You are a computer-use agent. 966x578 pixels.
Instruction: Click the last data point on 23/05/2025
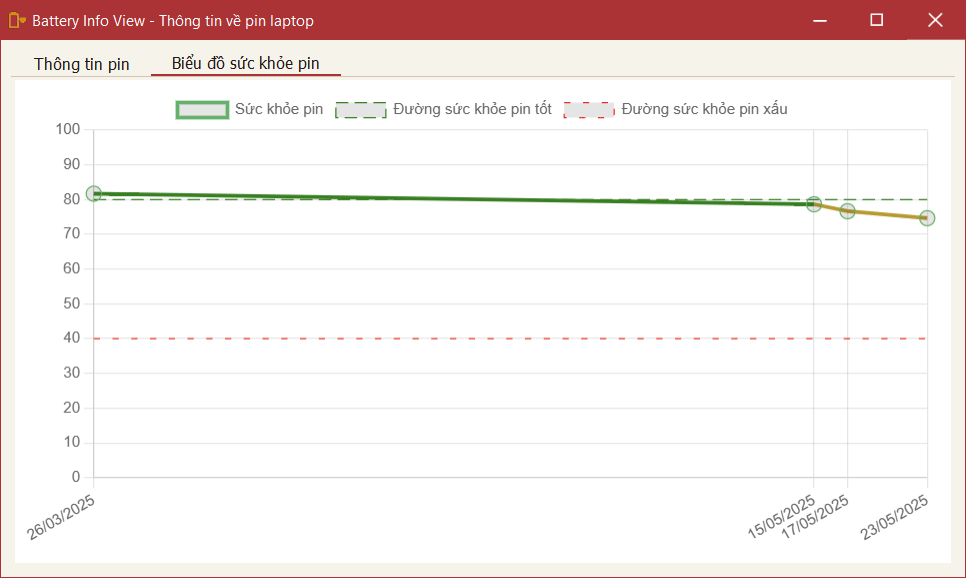[927, 218]
